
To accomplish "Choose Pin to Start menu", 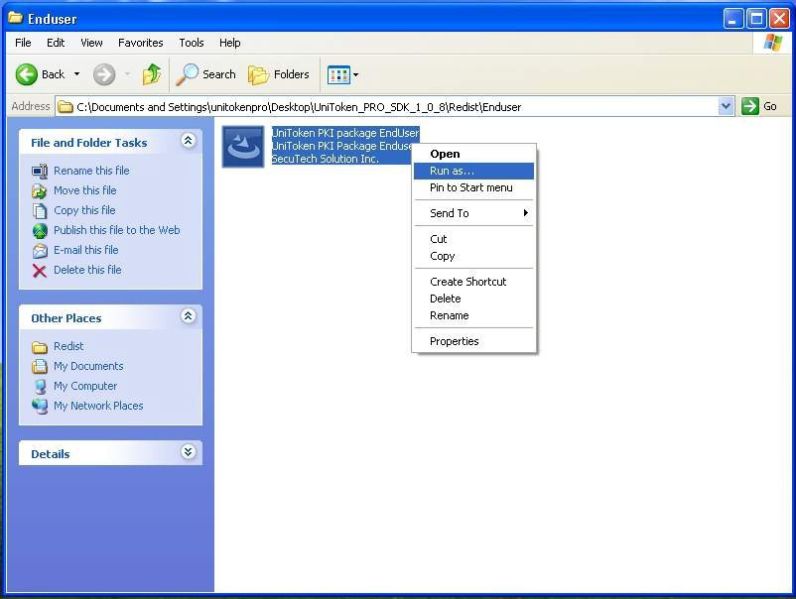I will coord(474,188).
